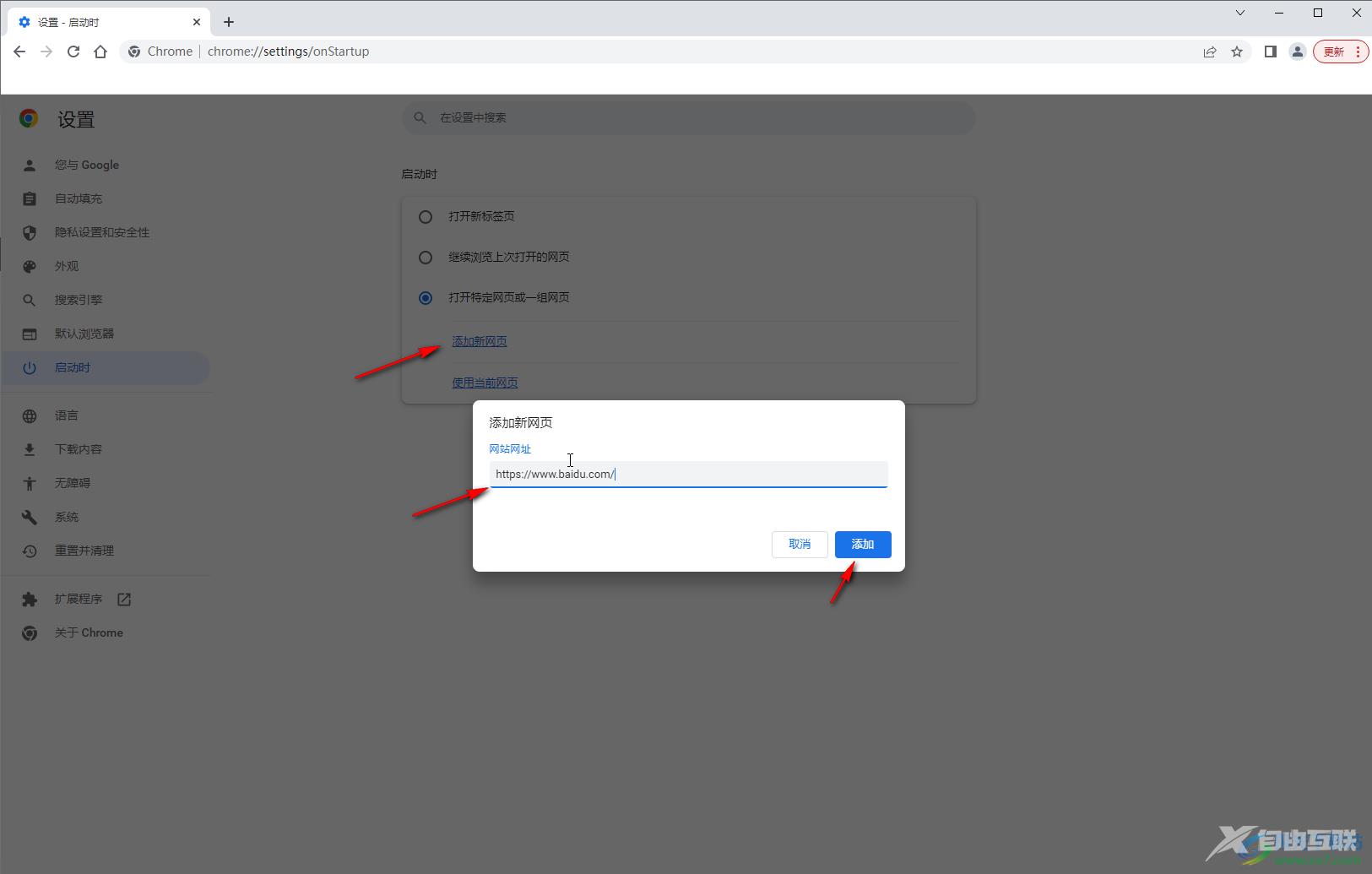The width and height of the screenshot is (1372, 874).
Task: Click the blue 添加 button
Action: 863,545
